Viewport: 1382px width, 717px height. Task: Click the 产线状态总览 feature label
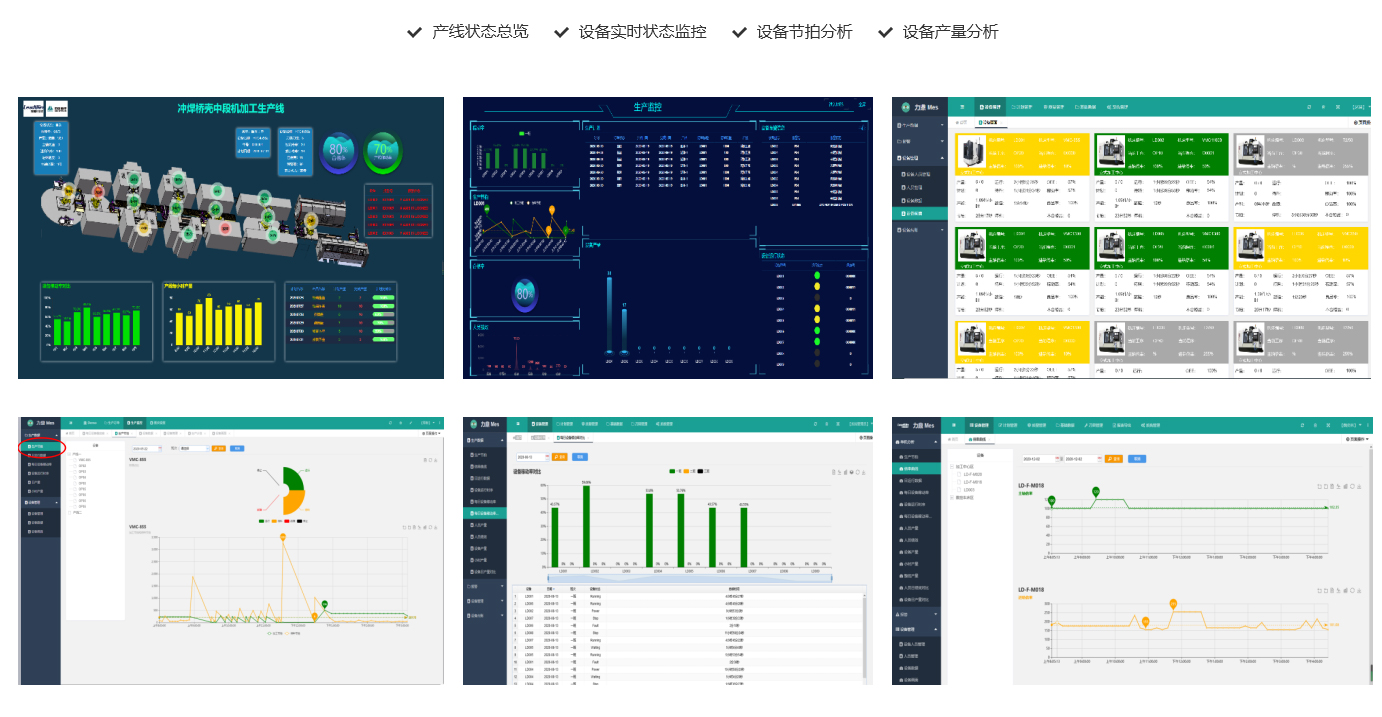click(x=480, y=32)
